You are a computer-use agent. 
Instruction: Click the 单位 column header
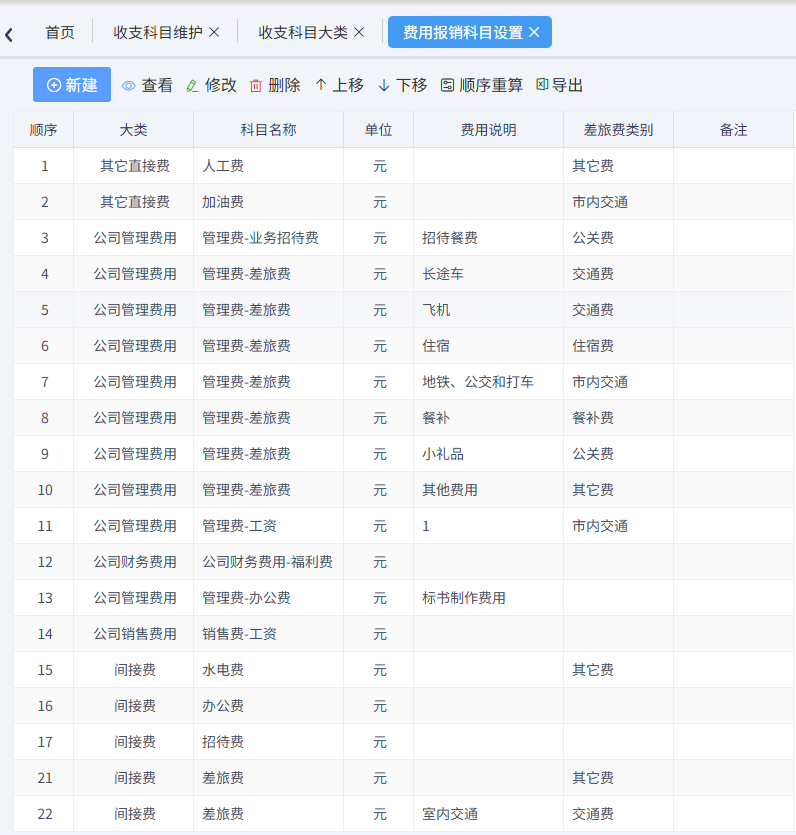(x=379, y=130)
